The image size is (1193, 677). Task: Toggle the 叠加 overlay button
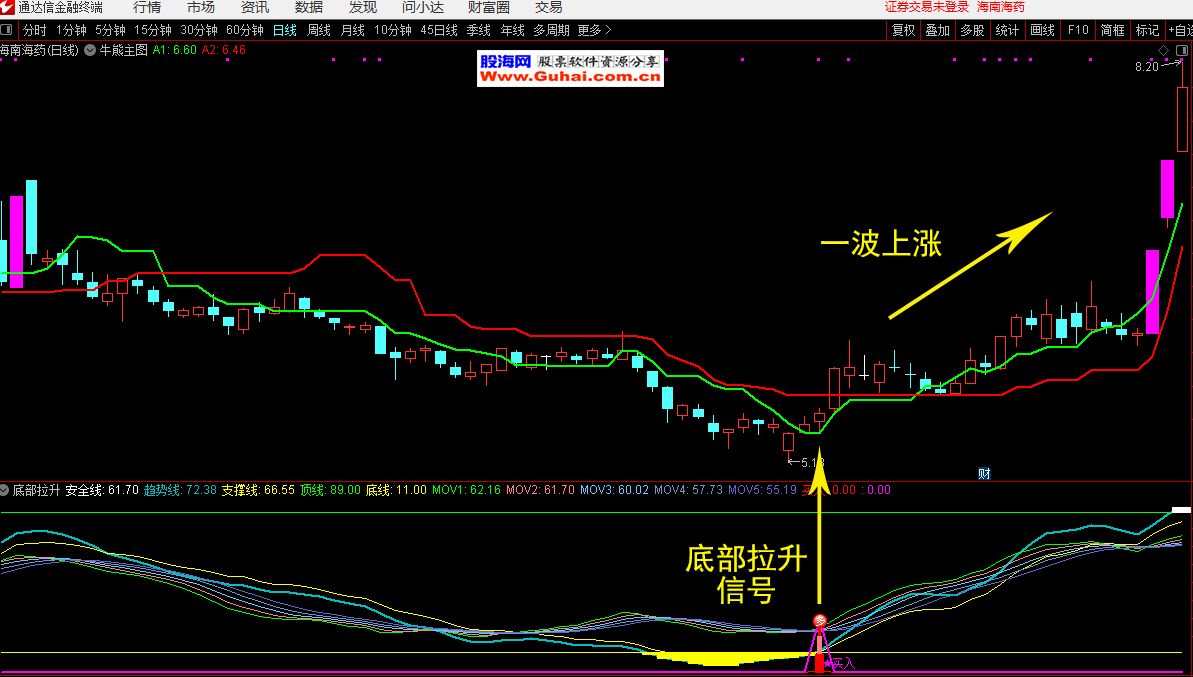tap(937, 30)
